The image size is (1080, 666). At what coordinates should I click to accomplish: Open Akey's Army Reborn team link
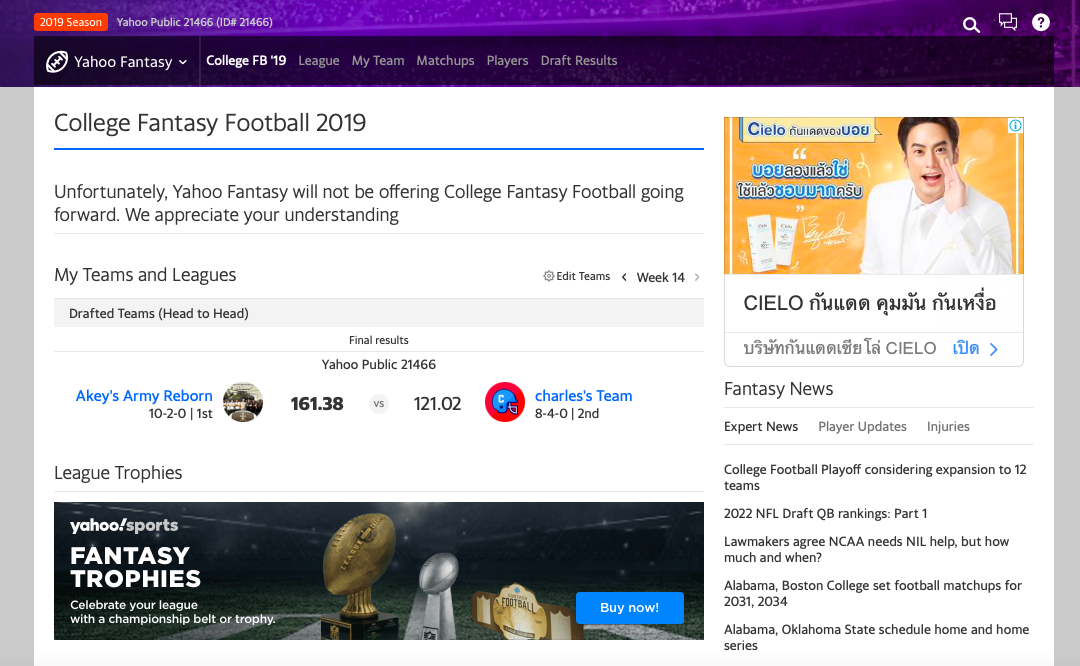coord(144,395)
